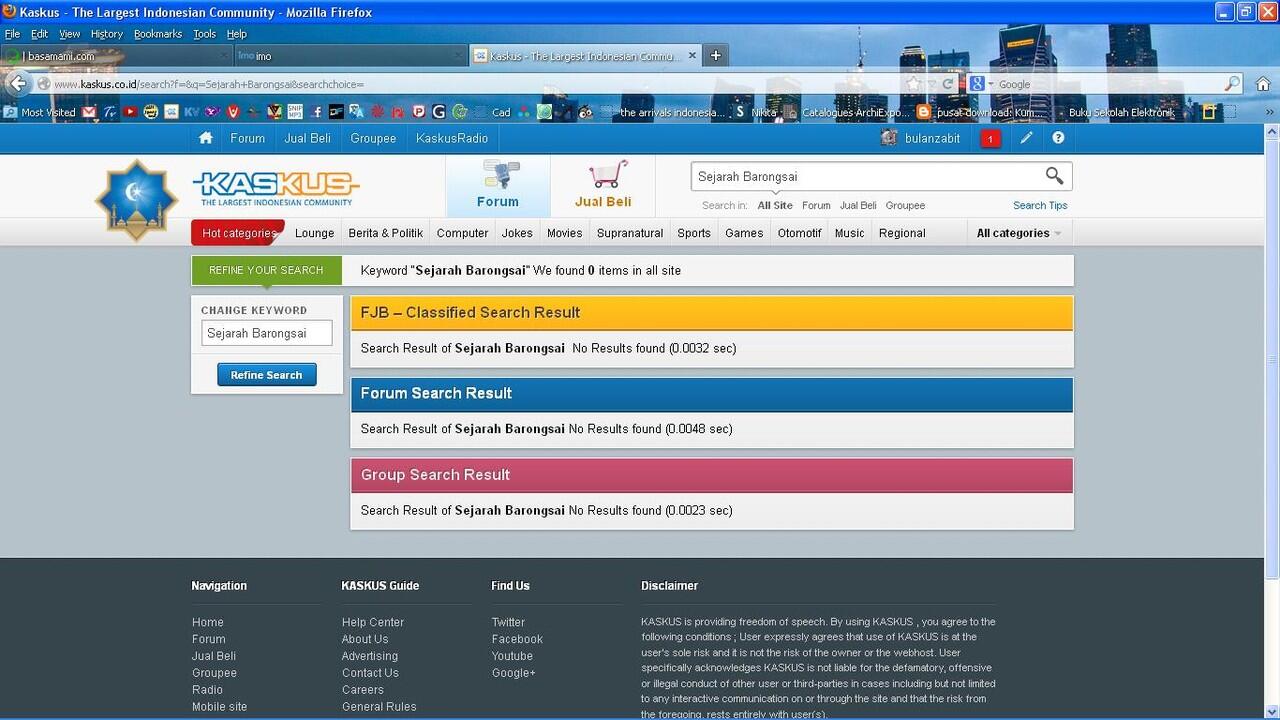Bookmark this page with the star icon

913,84
